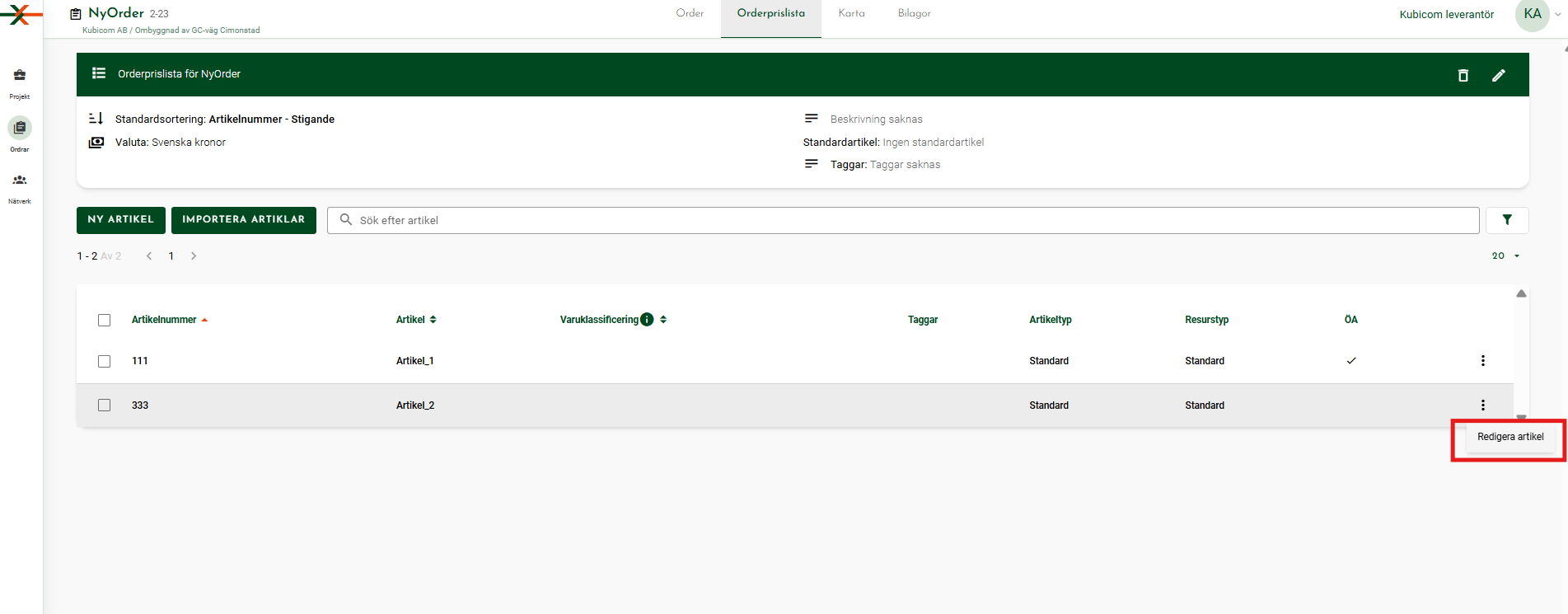Image resolution: width=1568 pixels, height=614 pixels.
Task: Click inside the Sök efter artikel field
Action: click(903, 220)
